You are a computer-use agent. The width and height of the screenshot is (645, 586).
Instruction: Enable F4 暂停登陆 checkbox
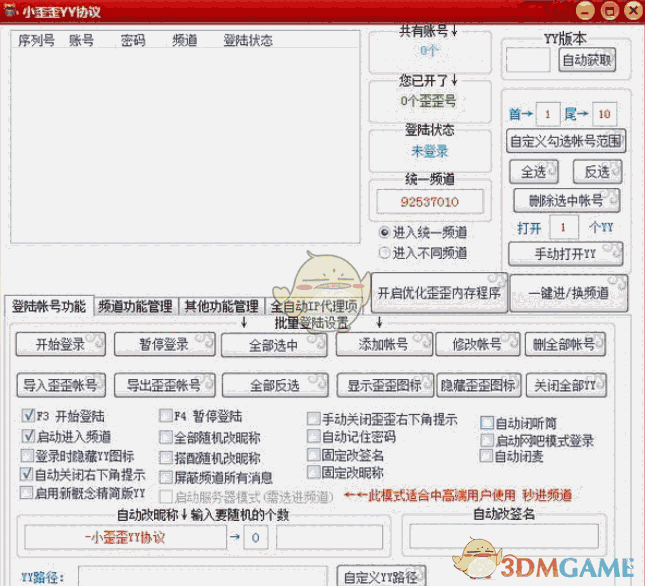click(165, 415)
